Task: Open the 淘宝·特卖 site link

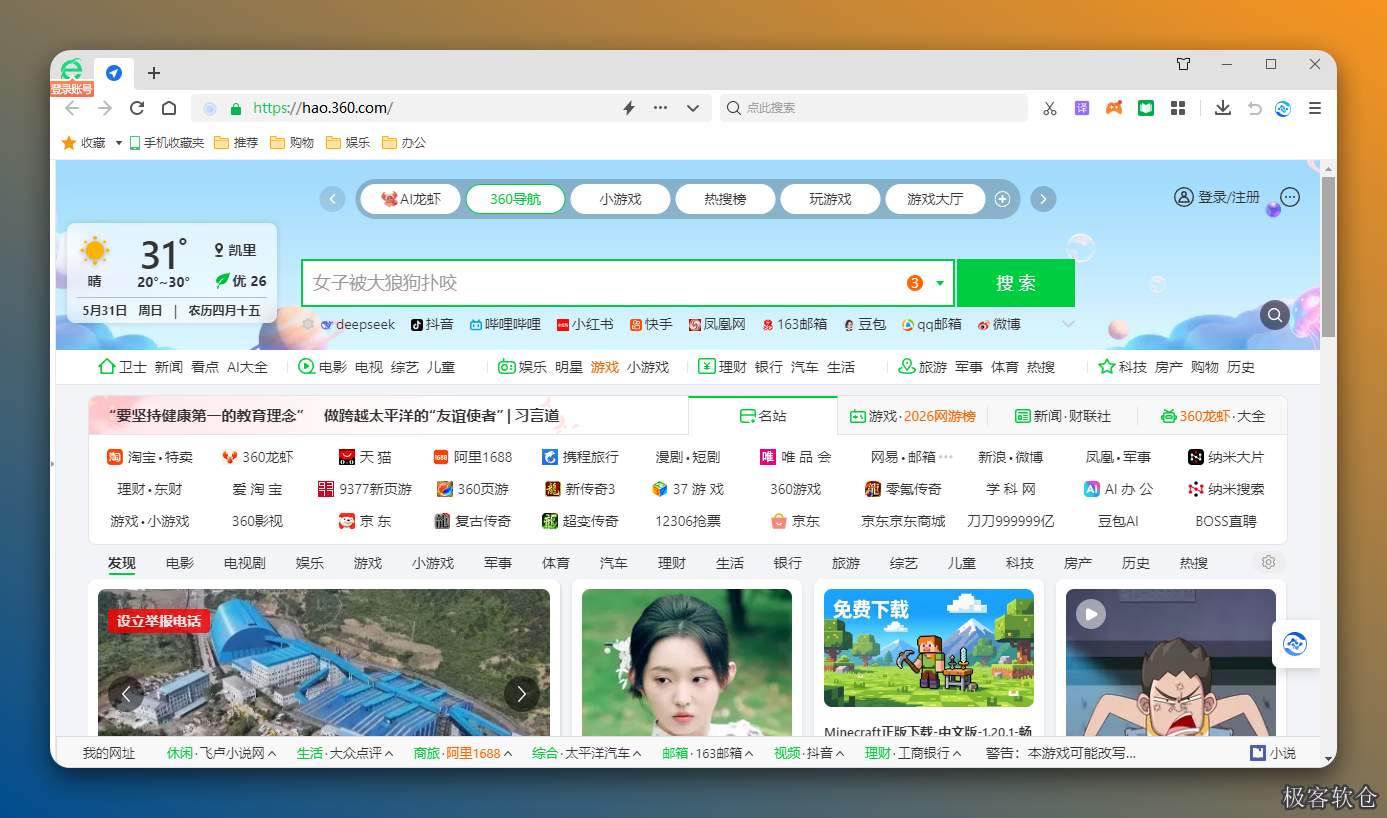Action: [x=150, y=457]
